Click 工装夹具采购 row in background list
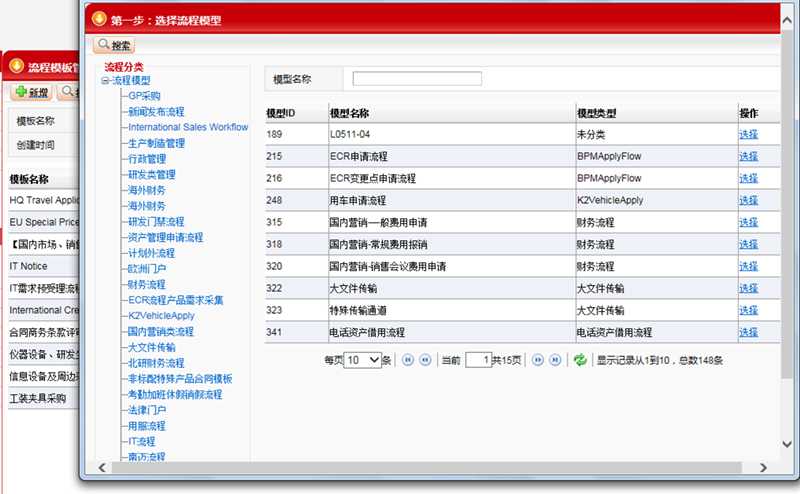The height and width of the screenshot is (494, 800). (x=44, y=398)
